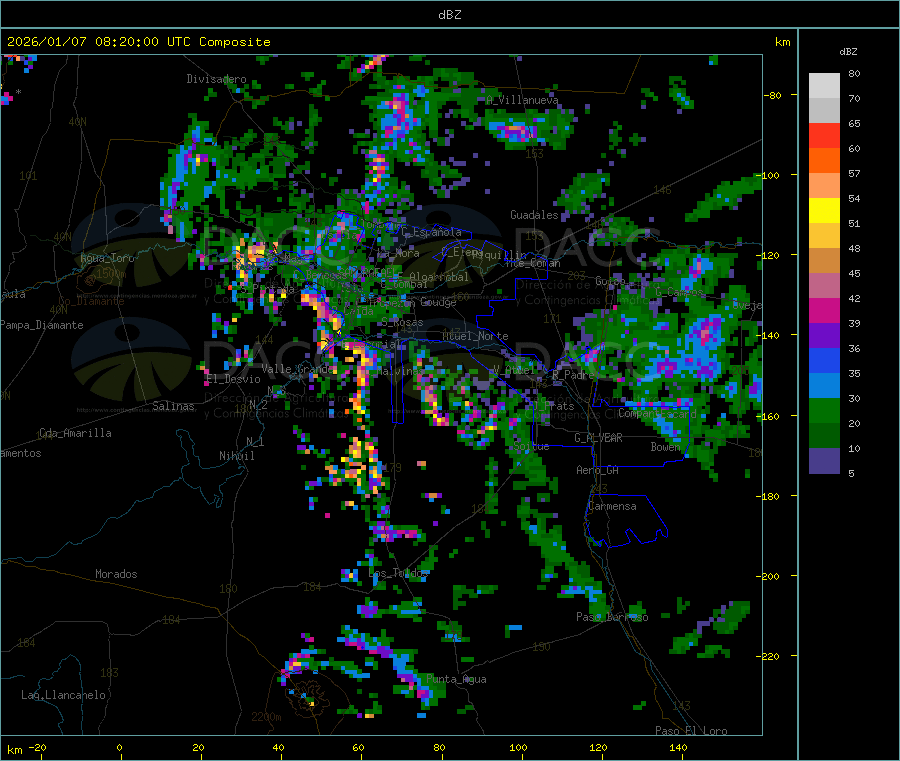Select the yellow 51-54 dBZ legend band
Image resolution: width=900 pixels, height=761 pixels.
[824, 211]
